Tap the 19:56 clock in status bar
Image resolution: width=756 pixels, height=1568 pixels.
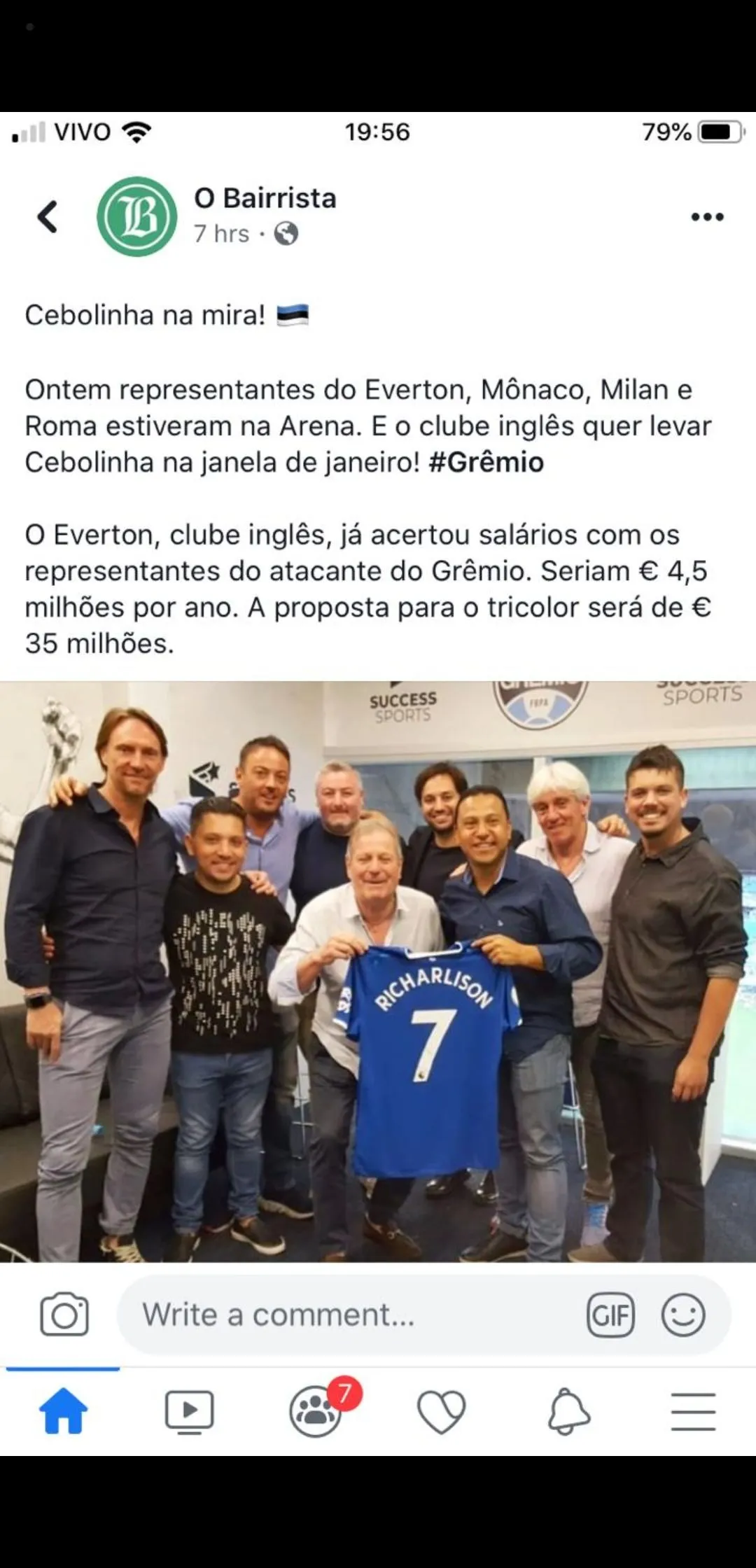[377, 132]
